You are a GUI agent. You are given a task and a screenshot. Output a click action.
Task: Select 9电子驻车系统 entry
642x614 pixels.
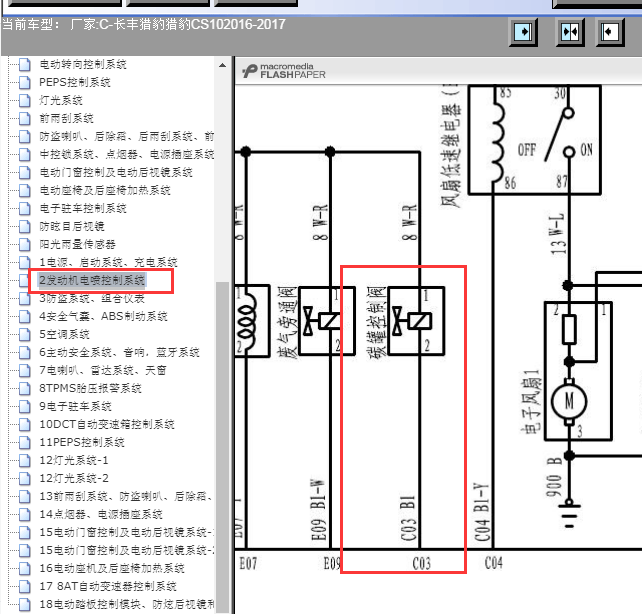pos(75,406)
